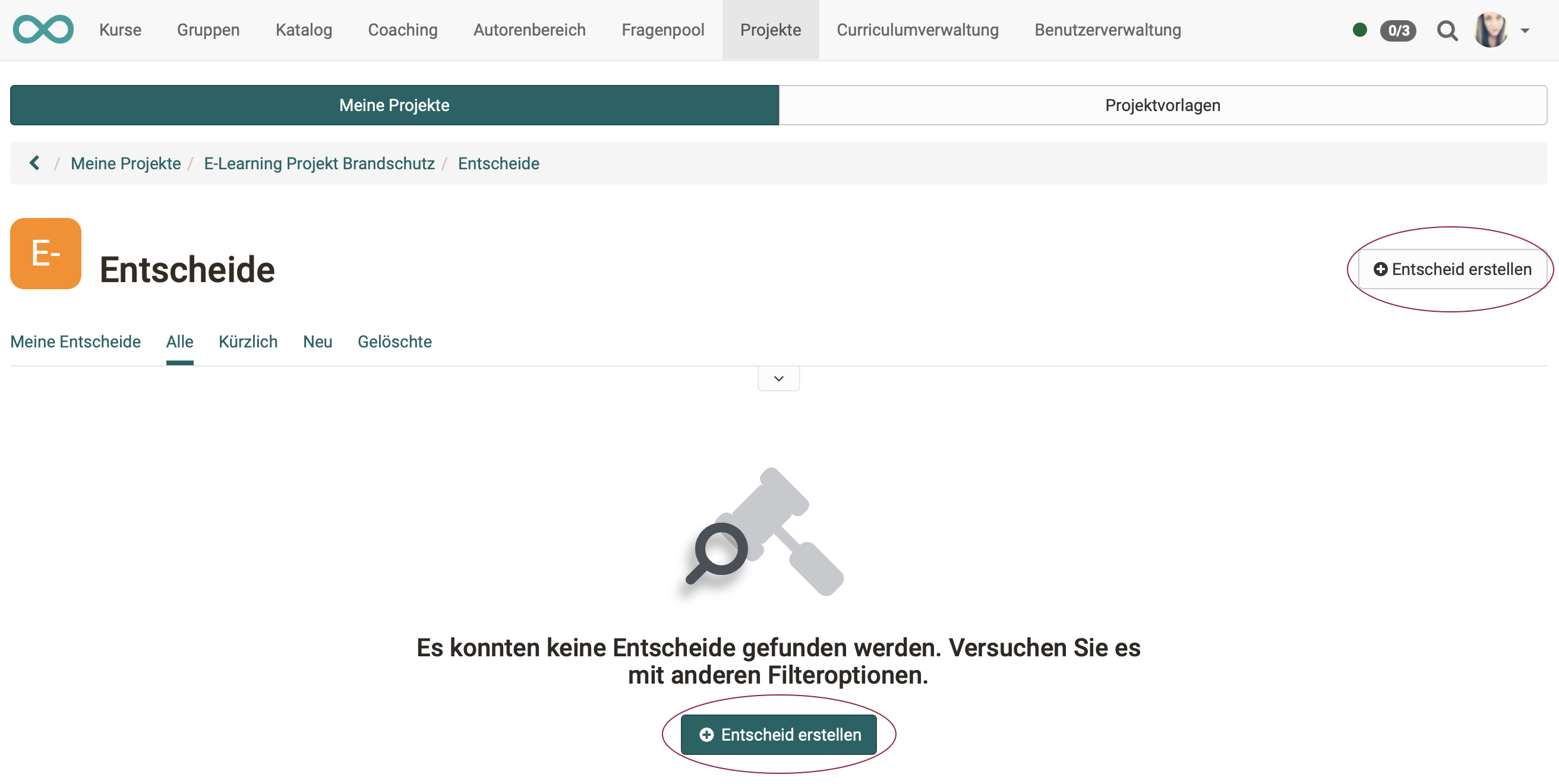Open the search function
Image resolution: width=1559 pixels, height=784 pixels.
(1448, 30)
